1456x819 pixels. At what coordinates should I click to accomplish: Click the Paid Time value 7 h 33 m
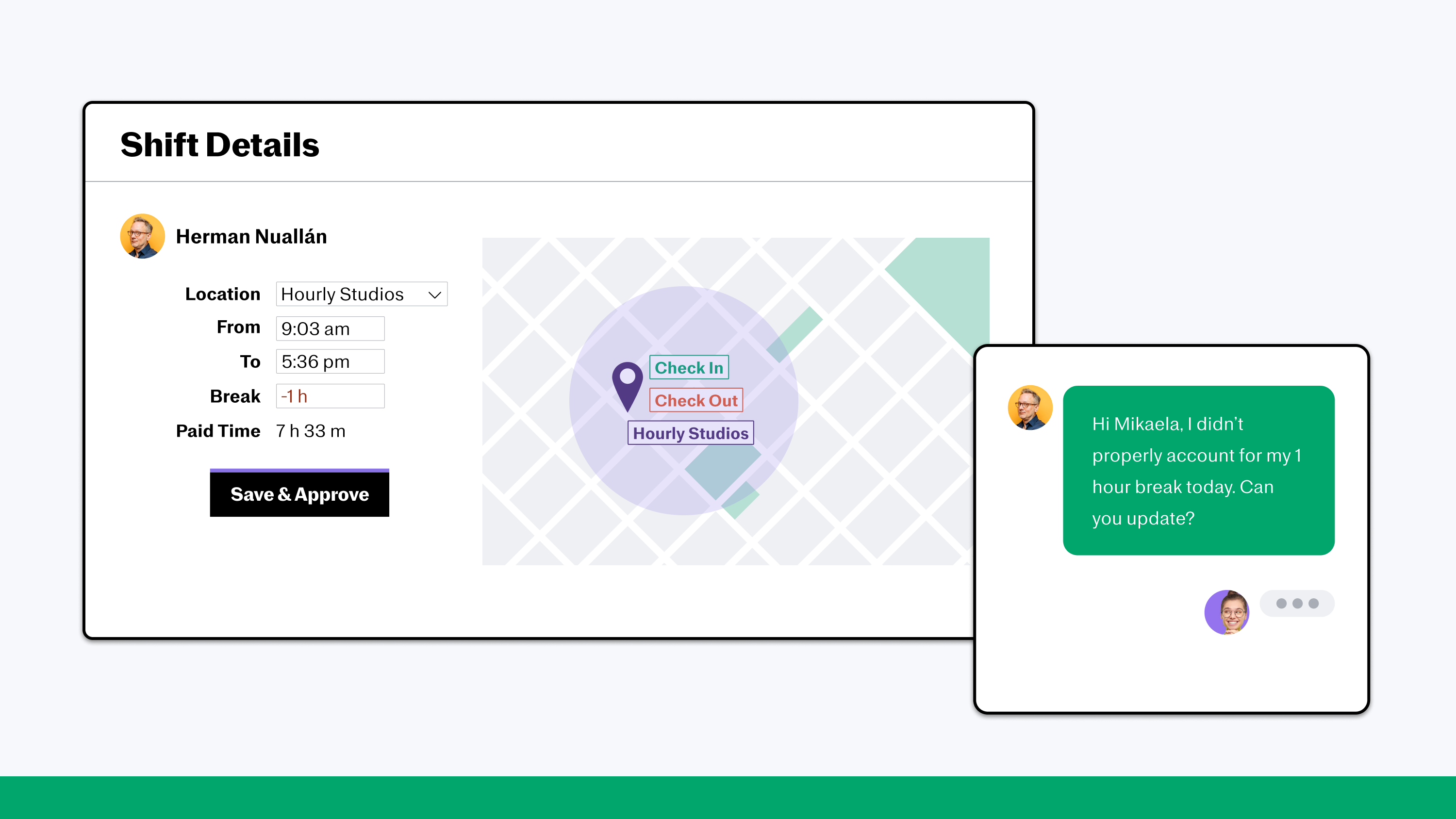pos(310,431)
